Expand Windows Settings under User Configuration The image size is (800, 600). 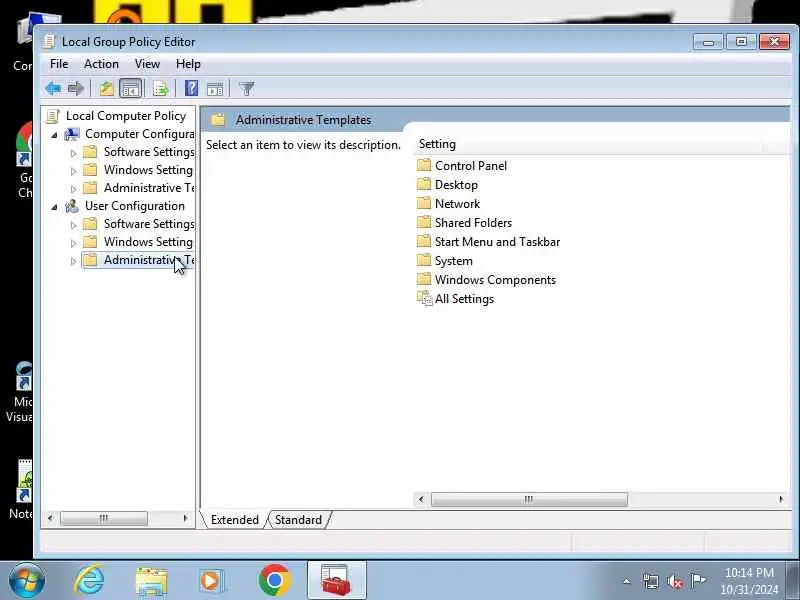[x=73, y=243]
